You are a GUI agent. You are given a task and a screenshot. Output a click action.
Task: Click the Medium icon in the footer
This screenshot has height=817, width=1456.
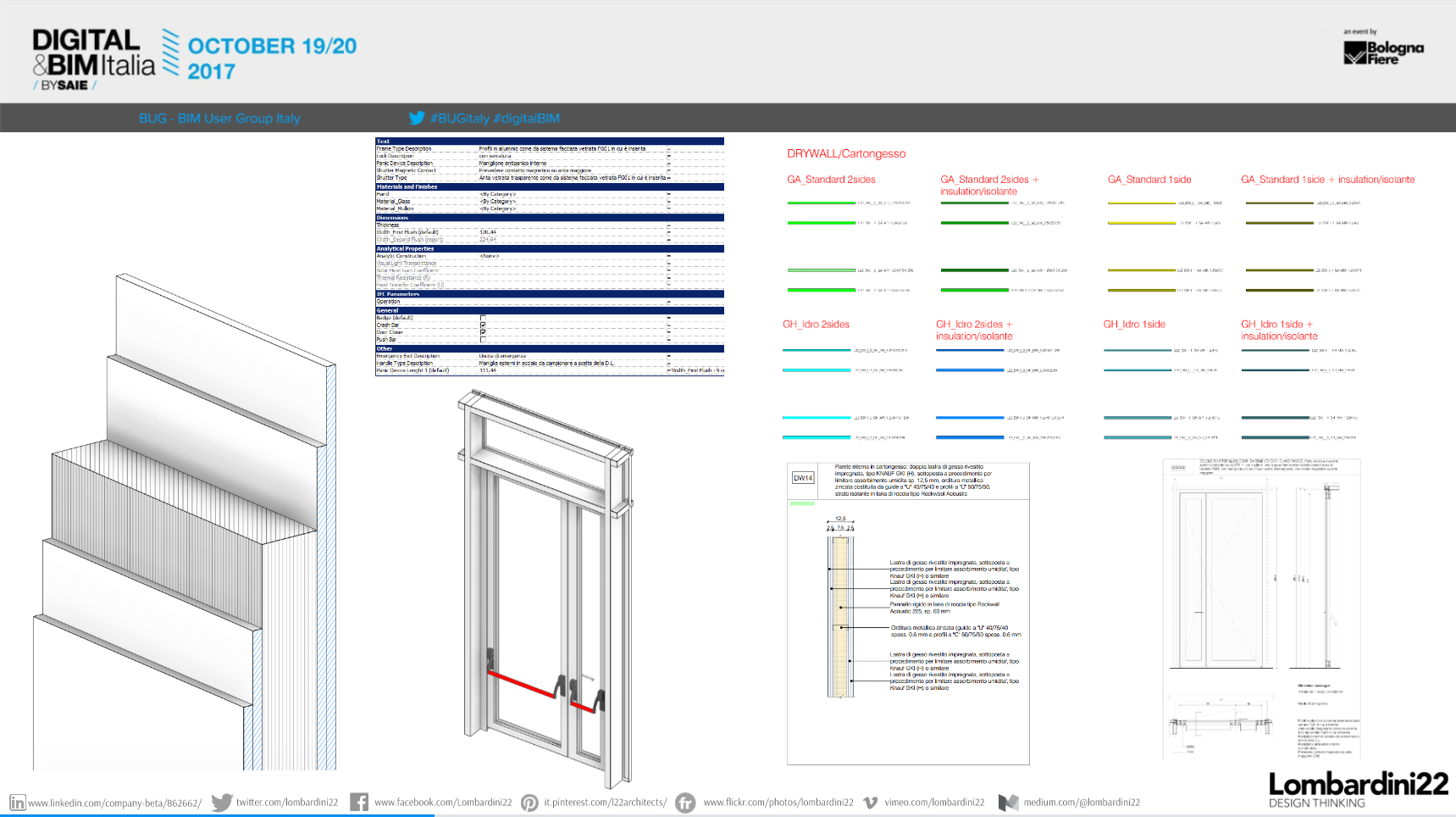(1008, 803)
